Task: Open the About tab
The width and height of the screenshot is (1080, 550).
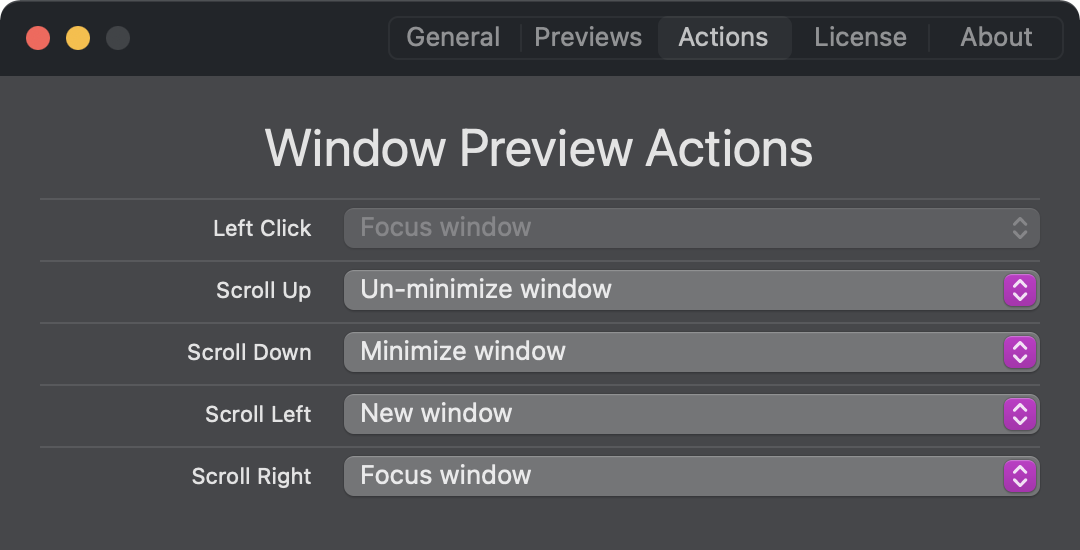Action: point(996,37)
